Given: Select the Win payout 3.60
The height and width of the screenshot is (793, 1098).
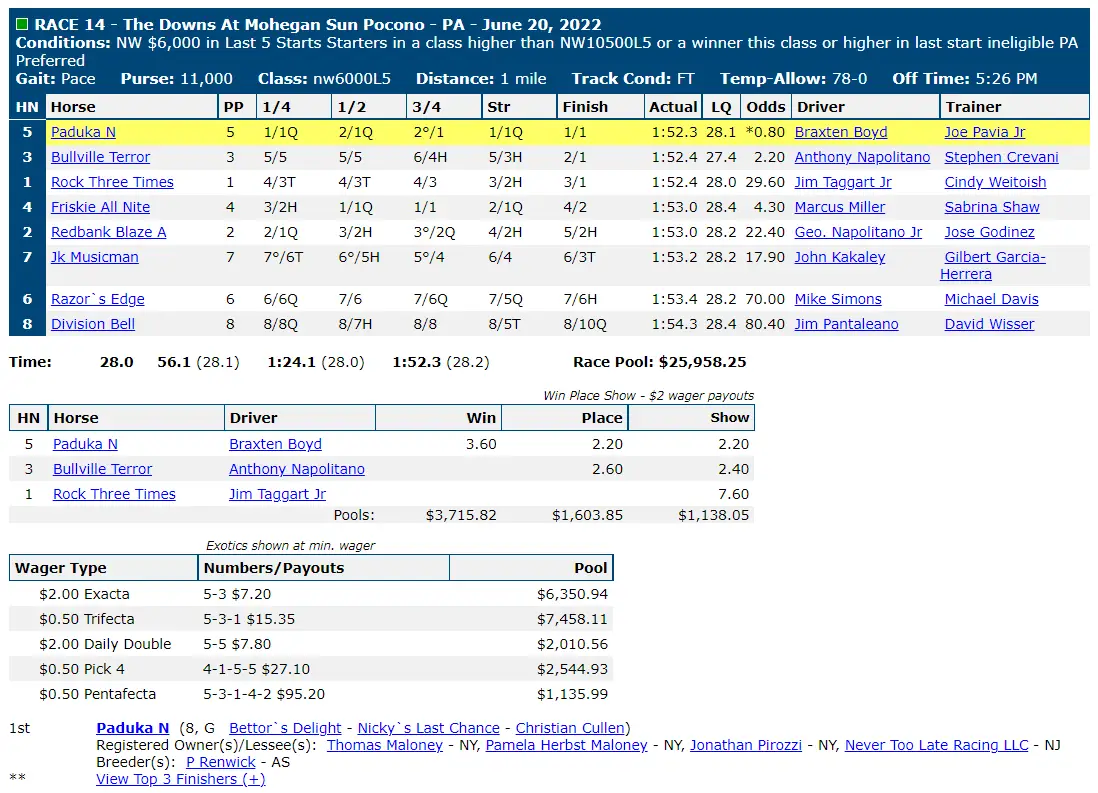Looking at the screenshot, I should point(481,444).
